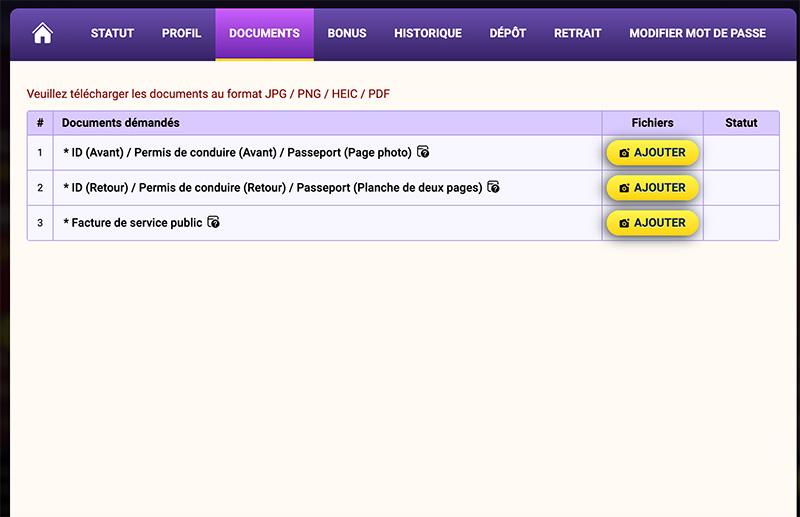Select row number 3 cell
This screenshot has height=517, width=800.
(40, 223)
